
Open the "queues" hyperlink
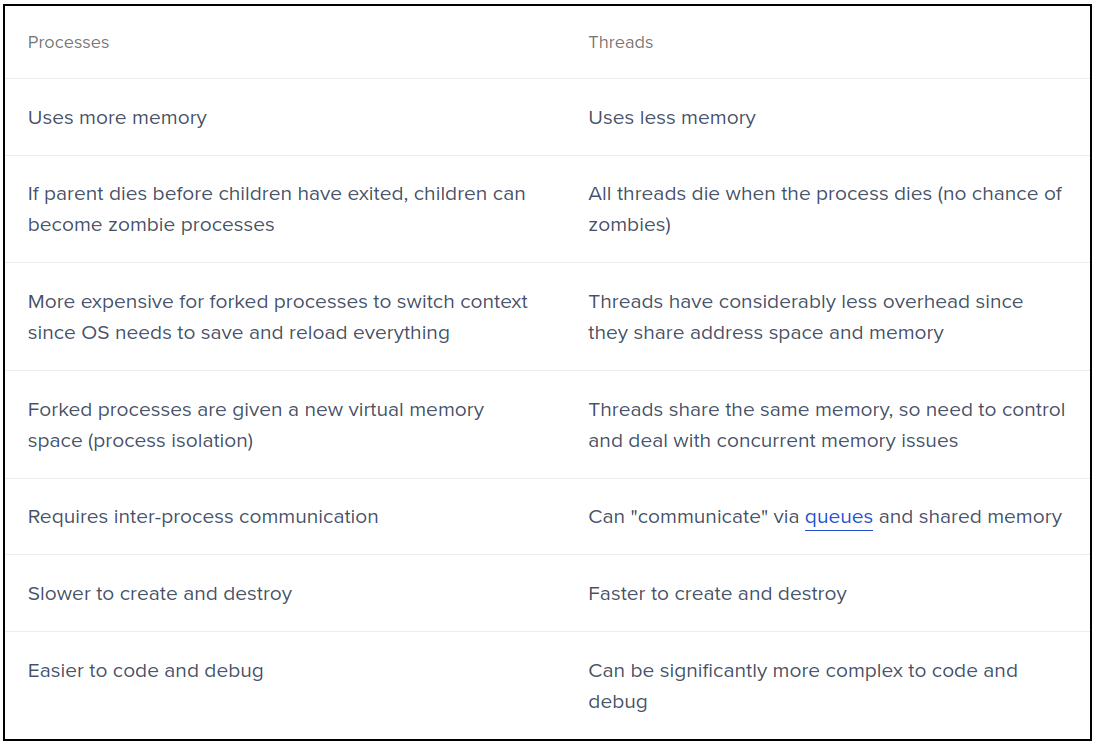pyautogui.click(x=838, y=517)
